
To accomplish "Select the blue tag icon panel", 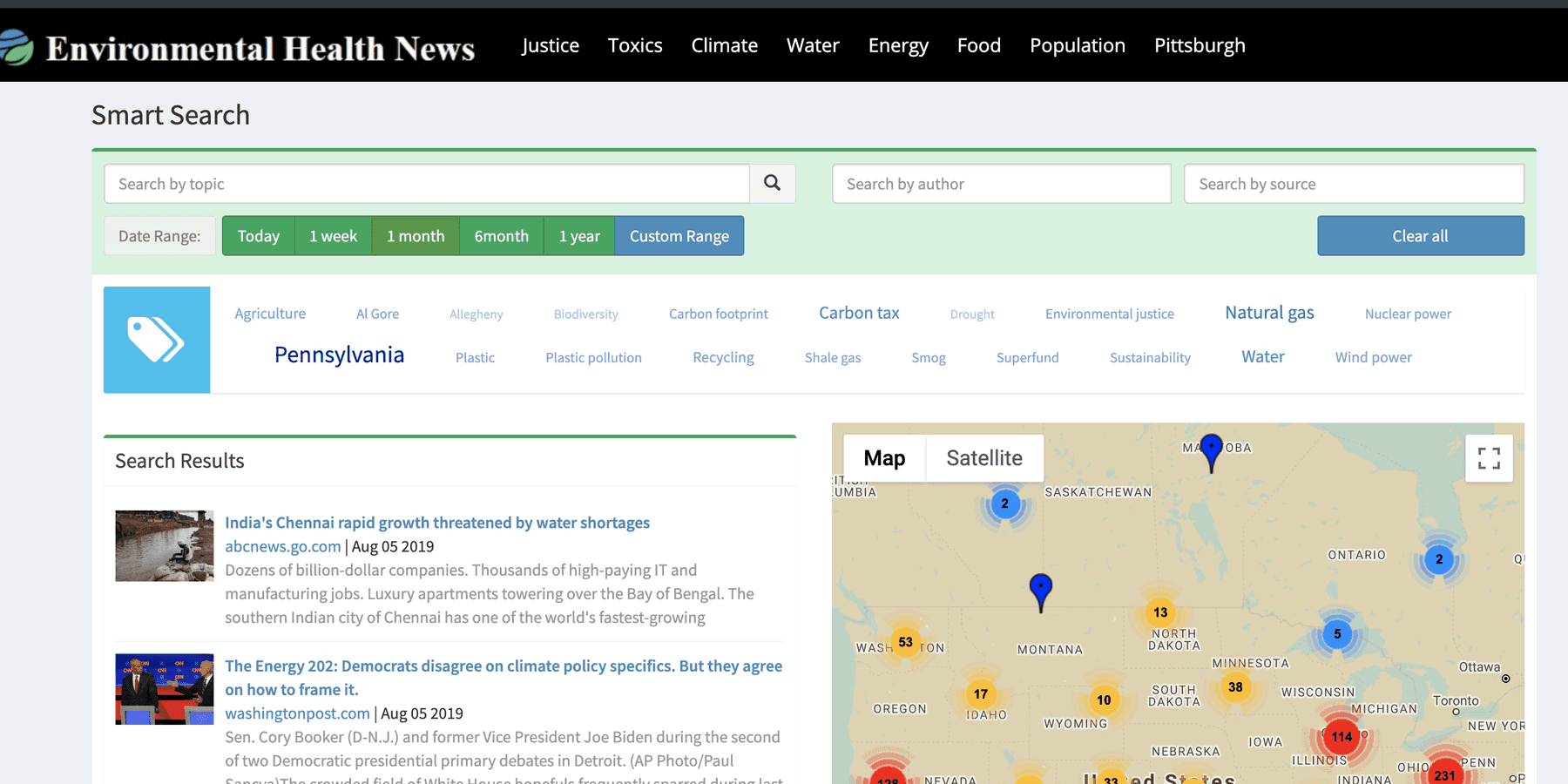I will (157, 339).
